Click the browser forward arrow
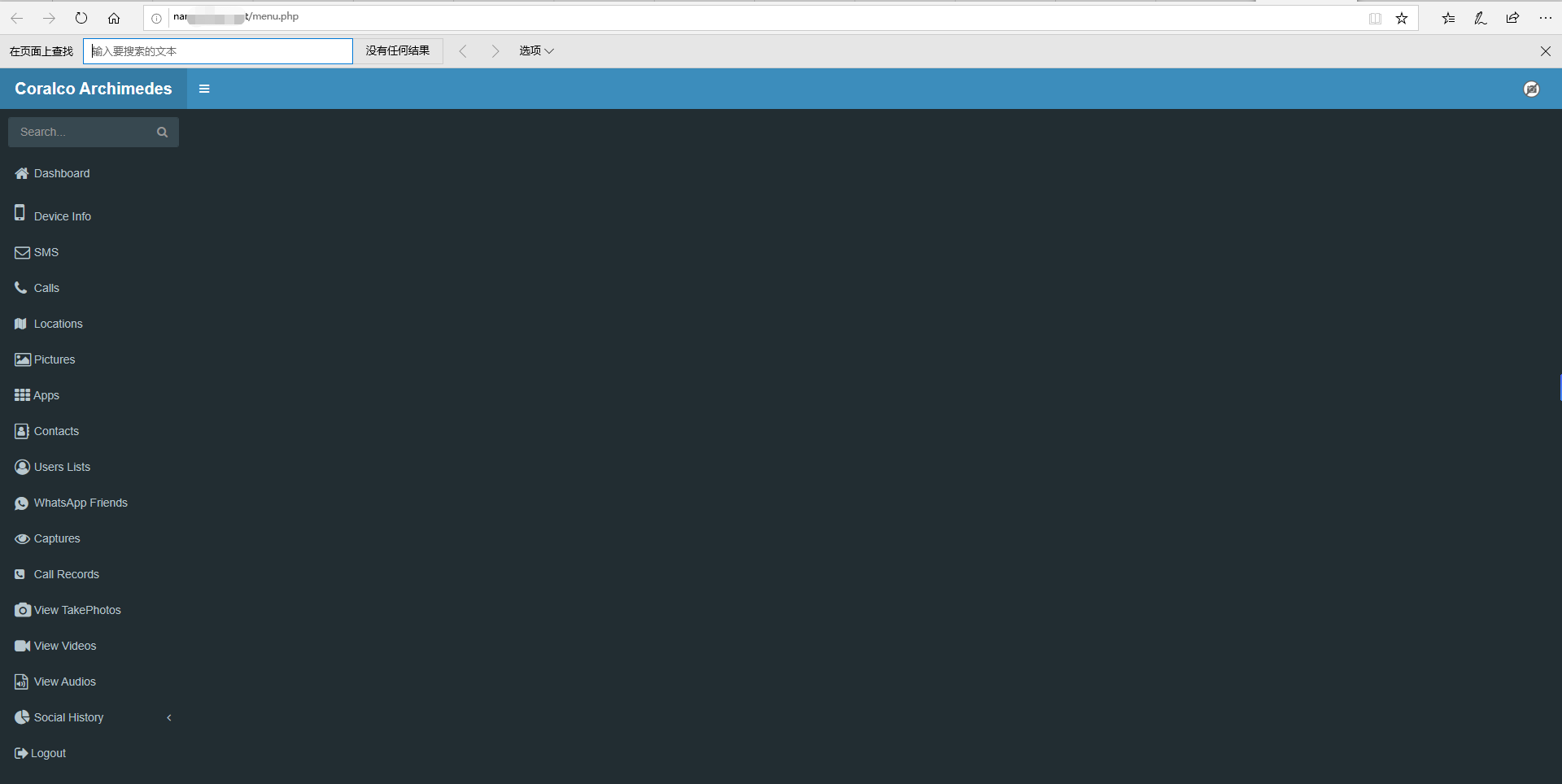The height and width of the screenshot is (784, 1562). (x=49, y=18)
